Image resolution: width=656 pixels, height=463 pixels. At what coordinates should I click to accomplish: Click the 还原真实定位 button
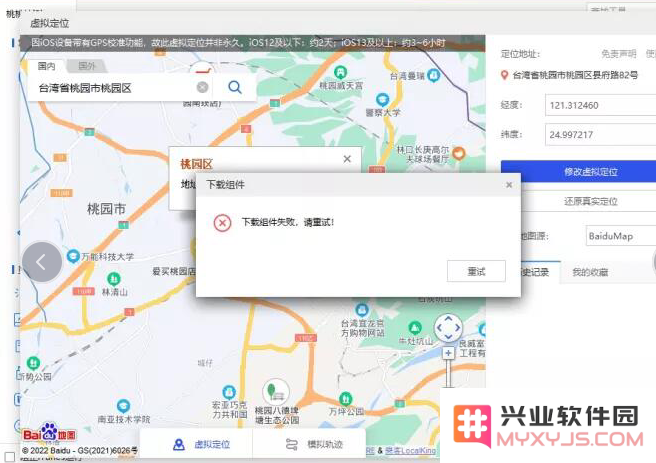click(590, 201)
